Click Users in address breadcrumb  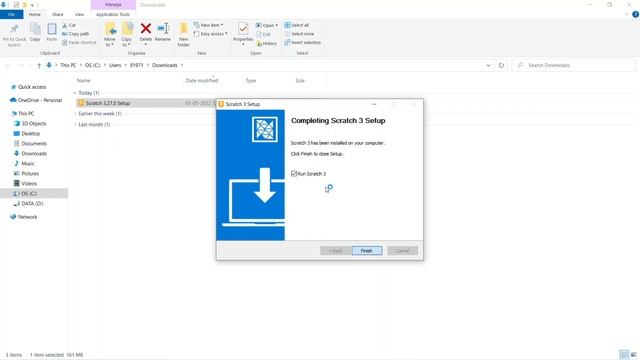pyautogui.click(x=115, y=65)
